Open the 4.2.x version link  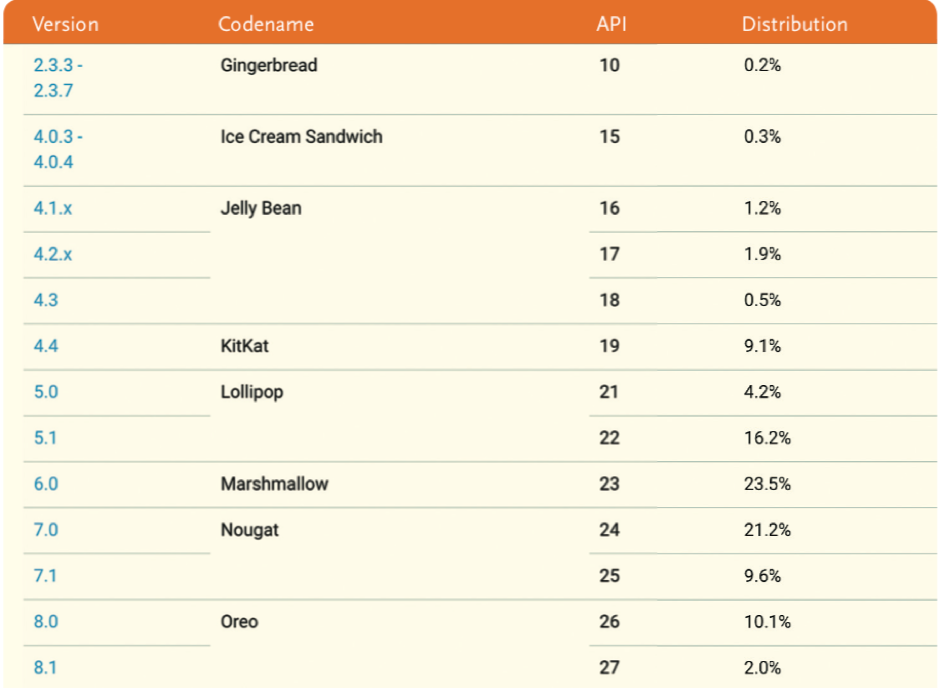coord(53,254)
